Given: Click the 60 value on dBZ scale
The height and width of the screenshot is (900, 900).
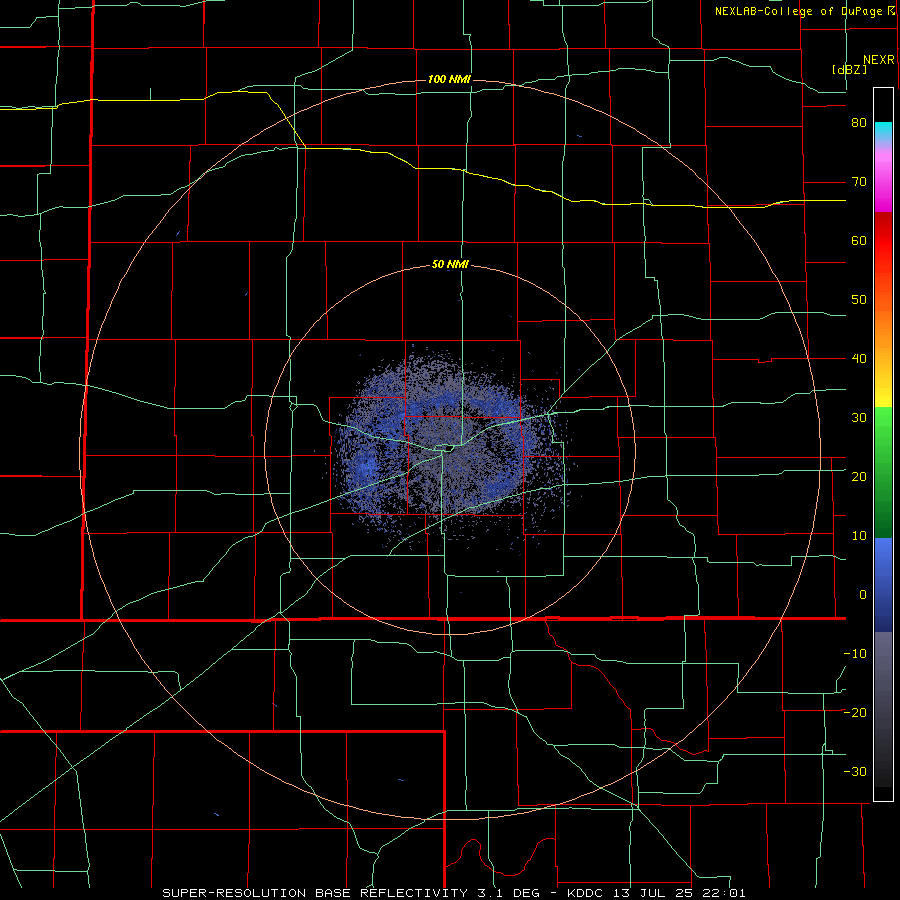Looking at the screenshot, I should (859, 241).
